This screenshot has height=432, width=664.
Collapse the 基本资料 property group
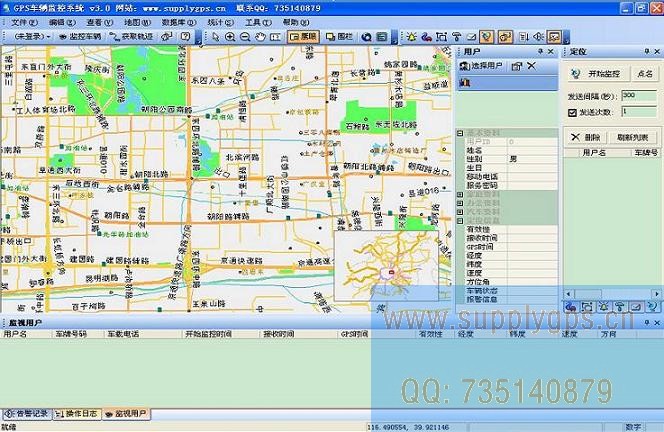point(460,133)
